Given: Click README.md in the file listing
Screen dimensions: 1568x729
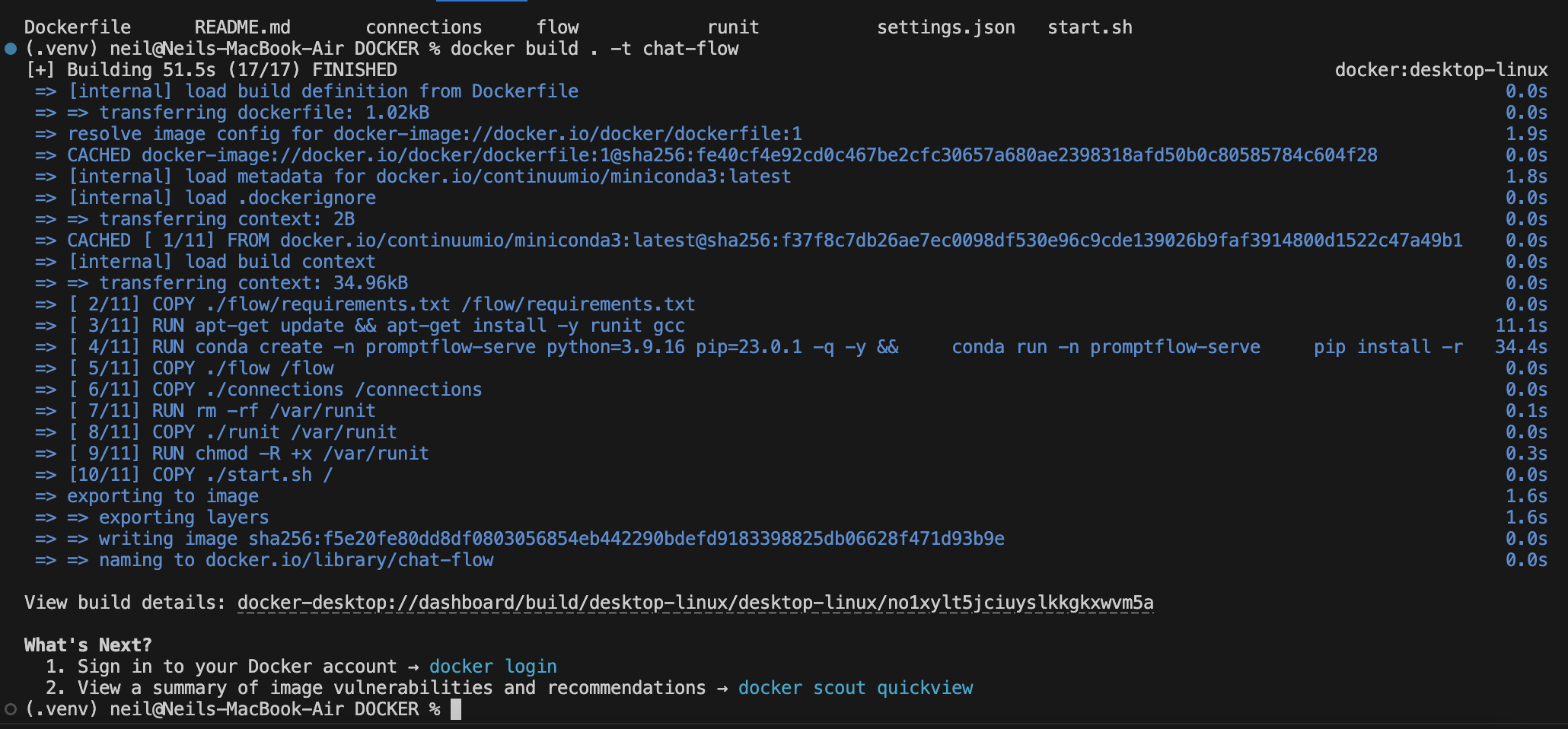Looking at the screenshot, I should [x=242, y=27].
